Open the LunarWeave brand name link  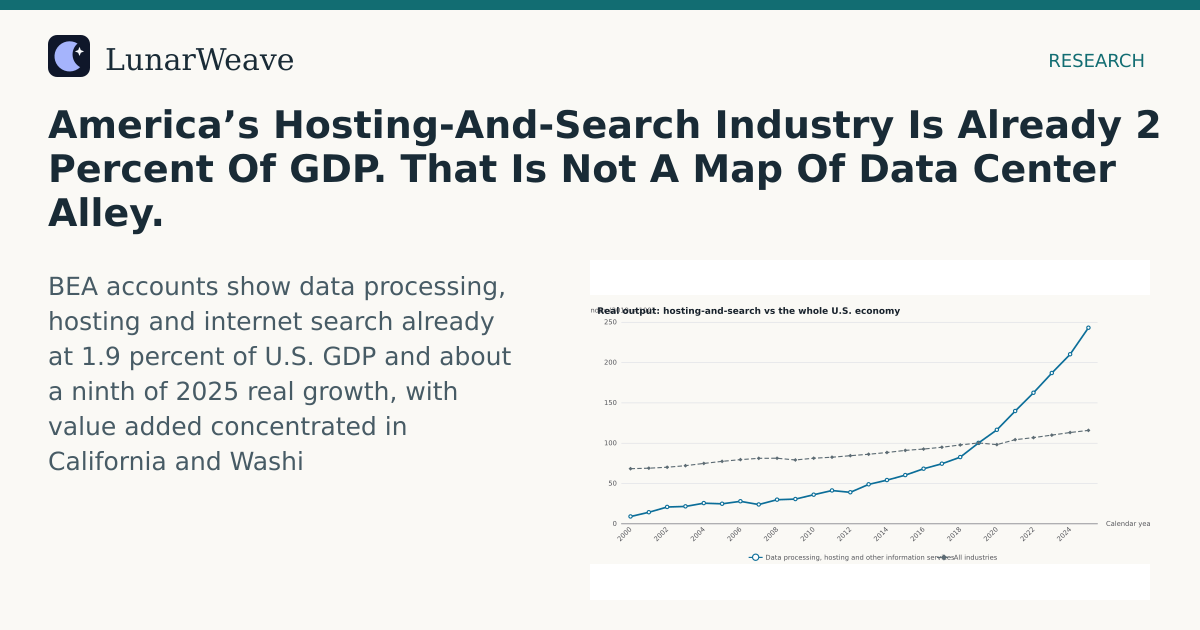199,60
